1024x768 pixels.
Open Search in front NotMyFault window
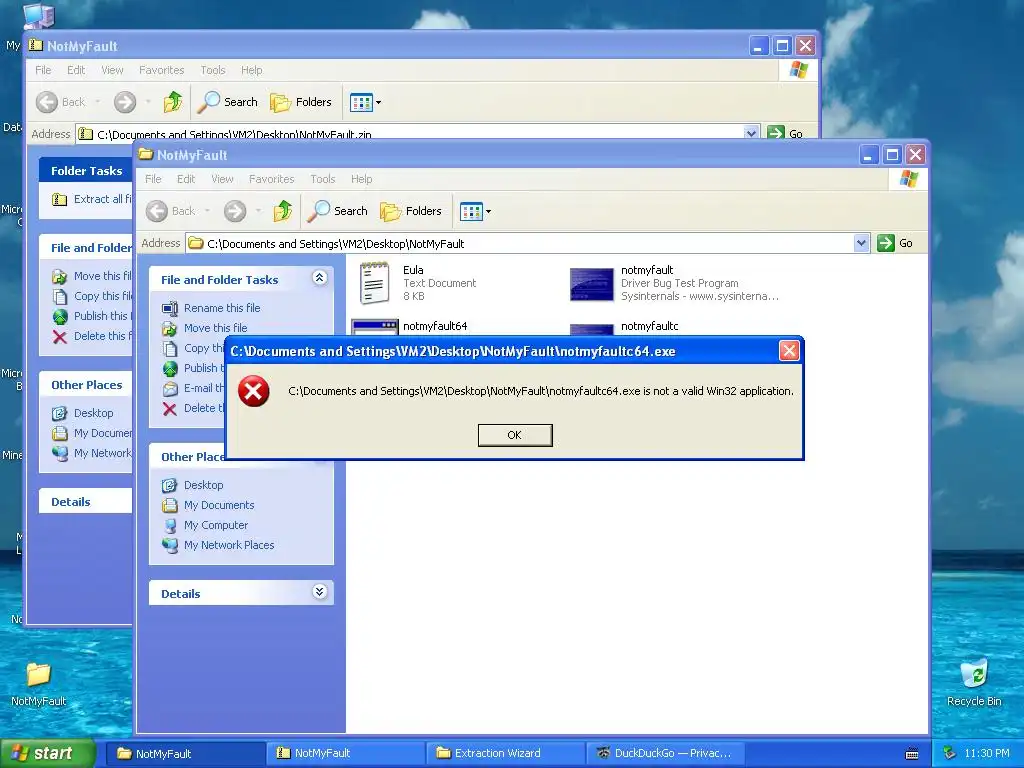coord(337,211)
